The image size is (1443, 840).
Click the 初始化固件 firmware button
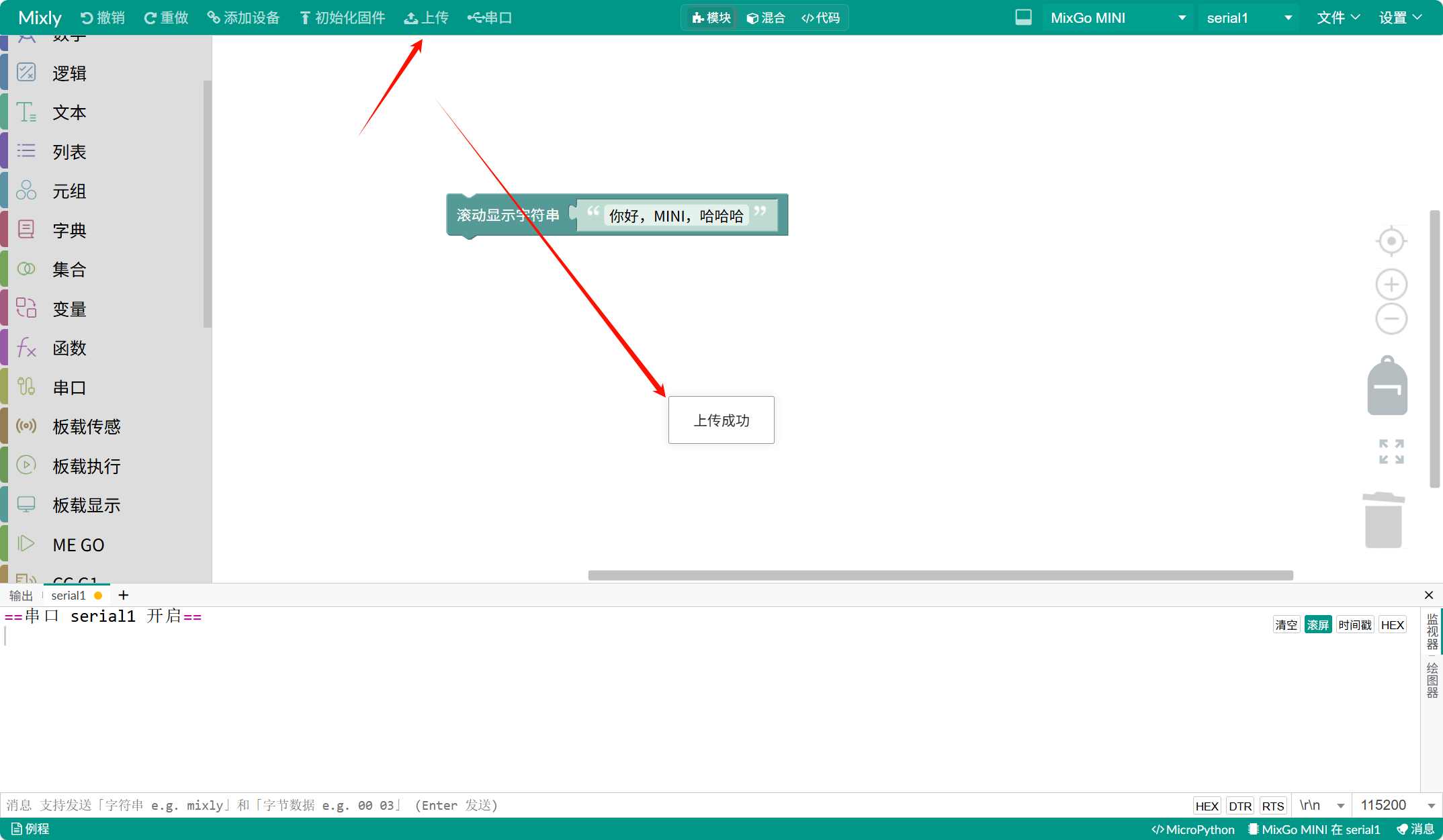pos(343,18)
